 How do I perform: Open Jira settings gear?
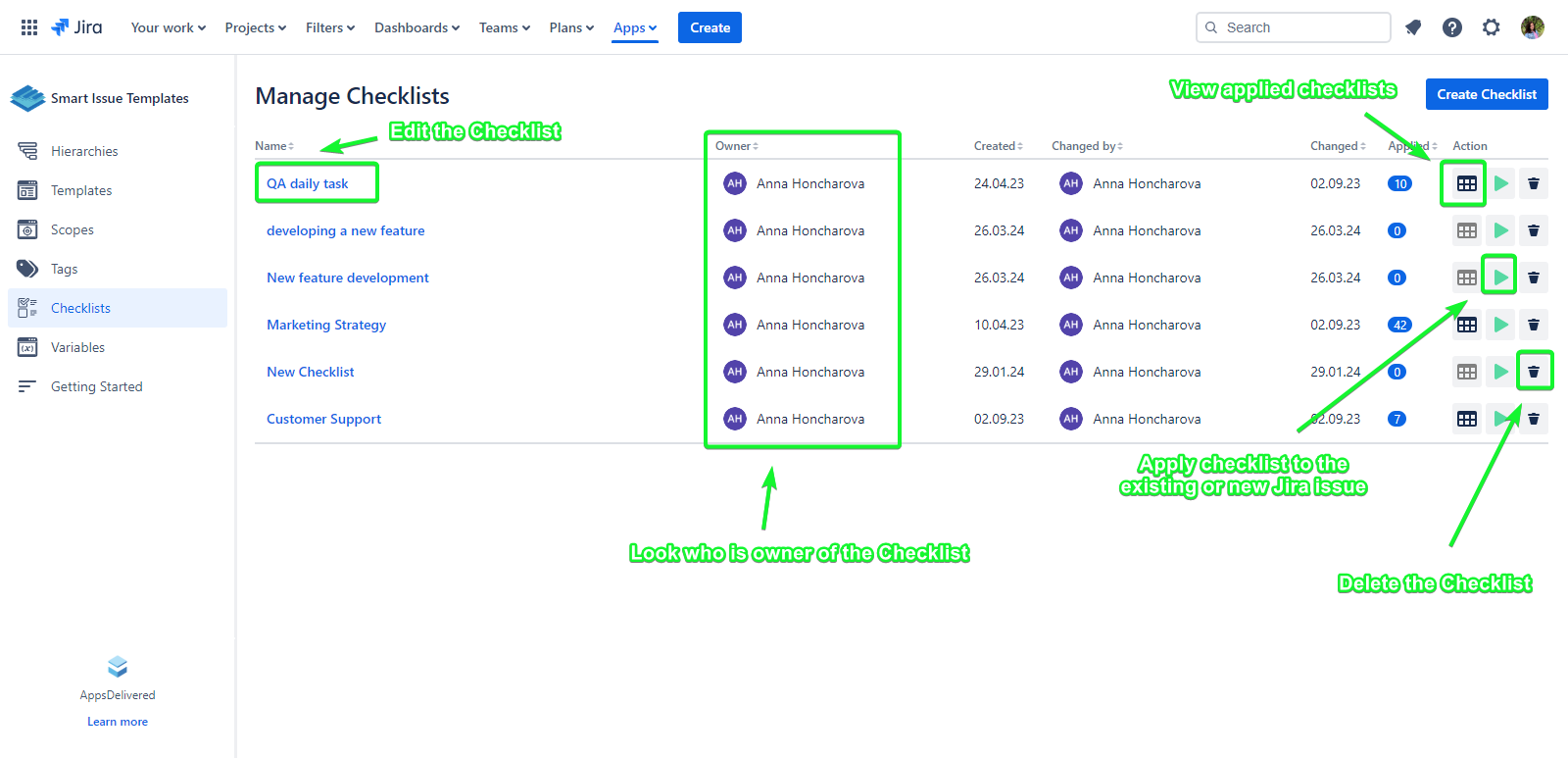[x=1492, y=27]
